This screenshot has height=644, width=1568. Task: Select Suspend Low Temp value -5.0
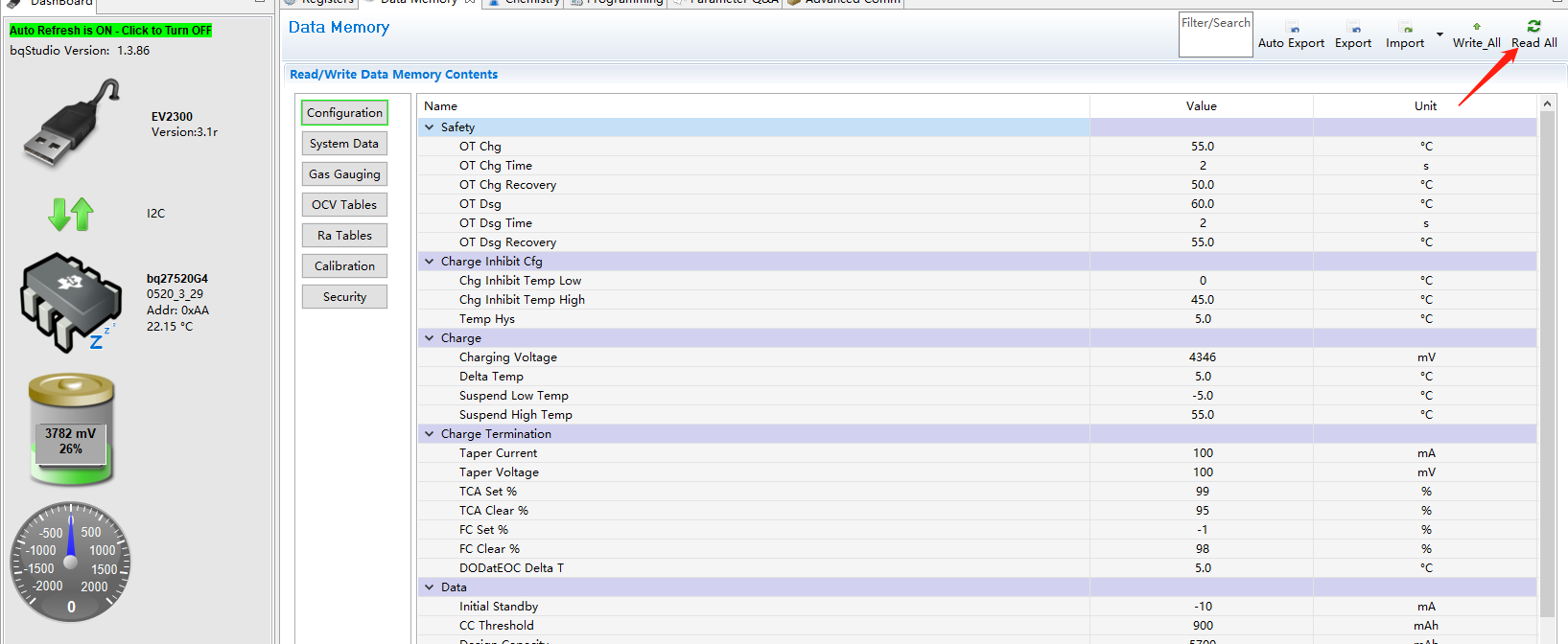1202,396
